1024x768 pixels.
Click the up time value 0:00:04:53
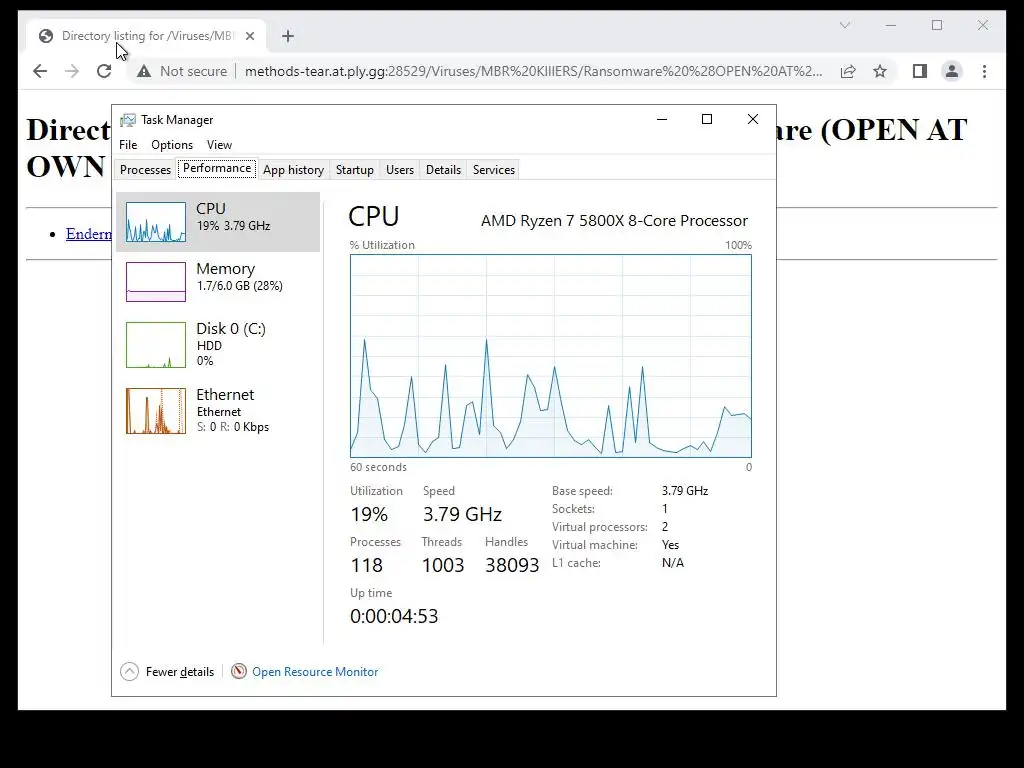pyautogui.click(x=394, y=616)
